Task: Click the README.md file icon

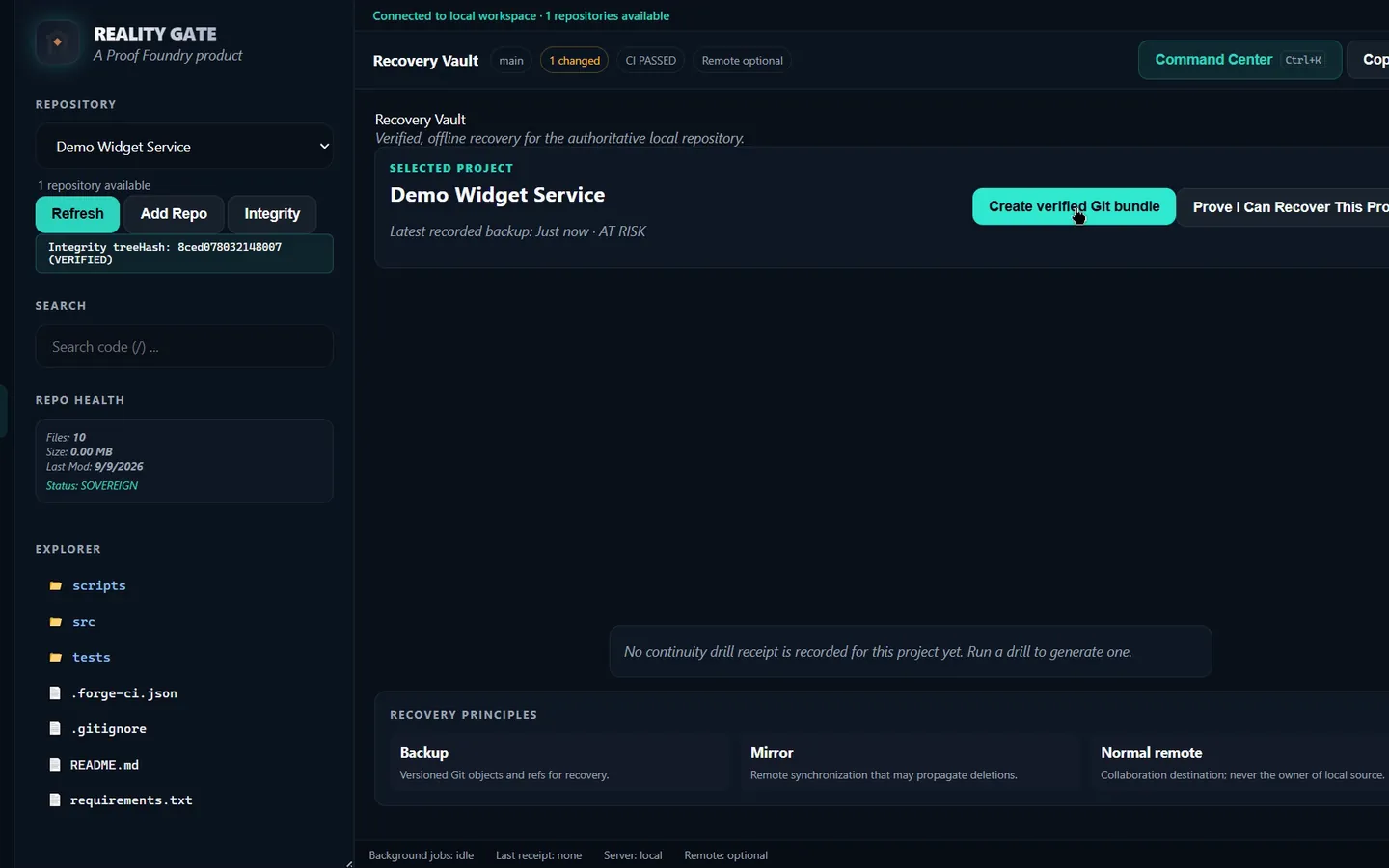Action: pyautogui.click(x=55, y=765)
